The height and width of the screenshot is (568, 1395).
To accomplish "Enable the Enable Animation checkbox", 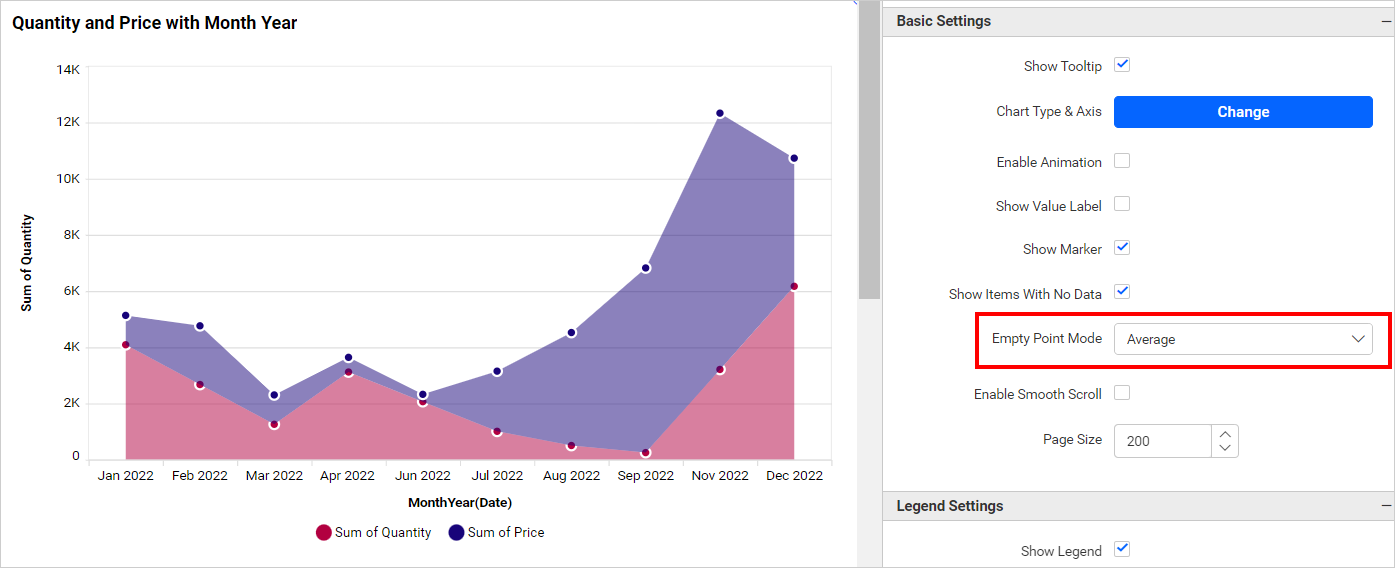I will point(1122,161).
